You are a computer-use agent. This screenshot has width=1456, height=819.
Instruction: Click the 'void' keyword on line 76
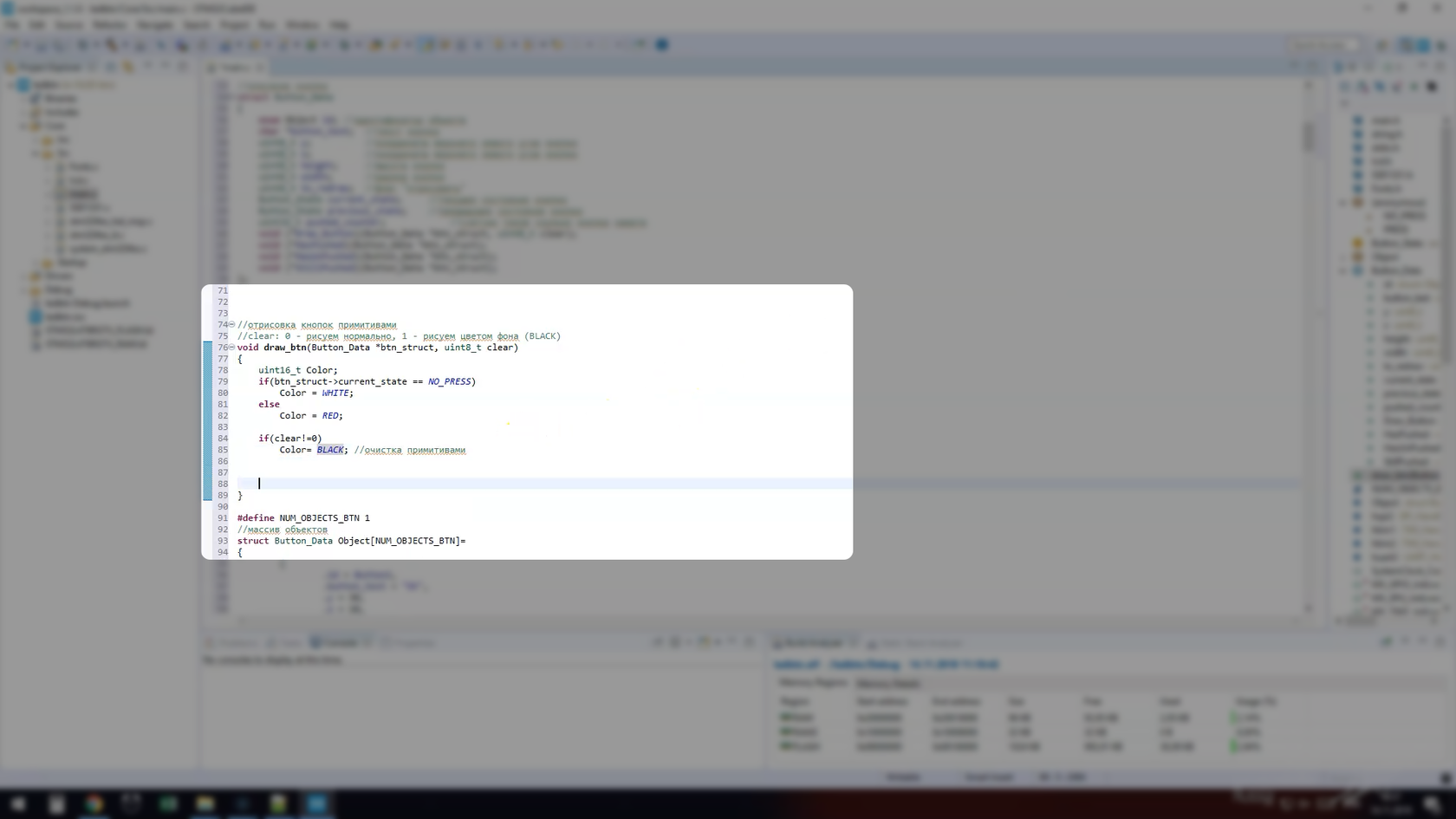[248, 348]
